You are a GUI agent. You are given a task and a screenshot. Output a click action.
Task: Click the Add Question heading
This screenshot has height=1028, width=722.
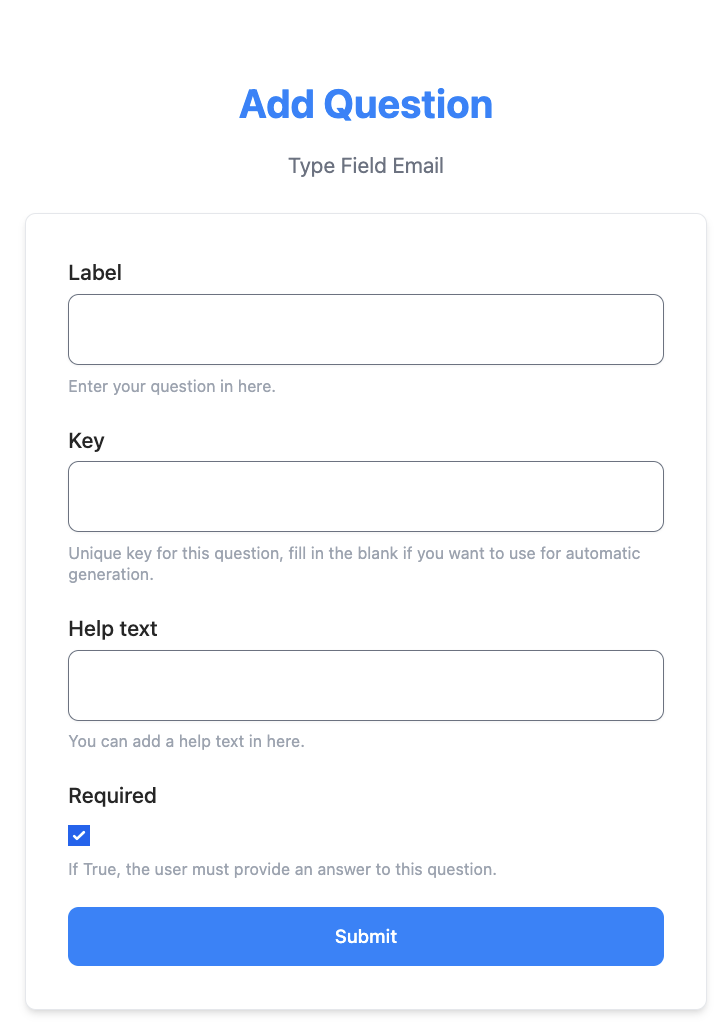coord(366,104)
